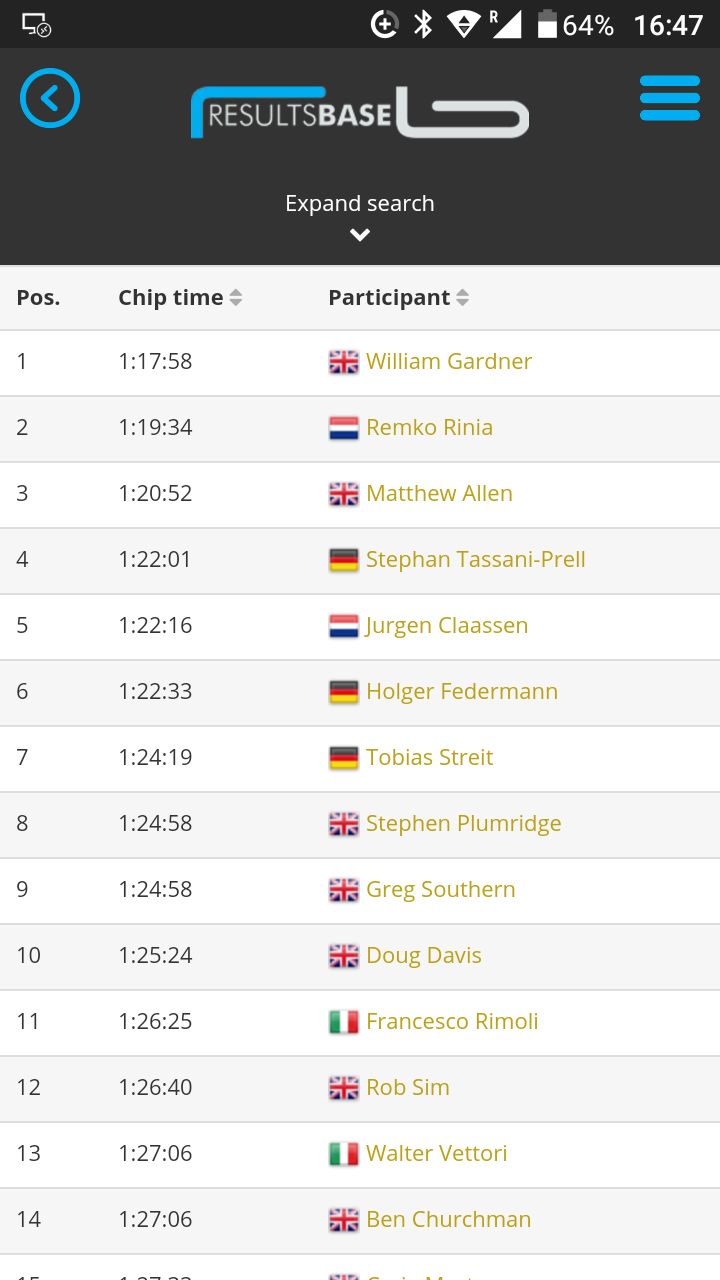
Task: View Stephen Plumridge's result details
Action: 464,823
